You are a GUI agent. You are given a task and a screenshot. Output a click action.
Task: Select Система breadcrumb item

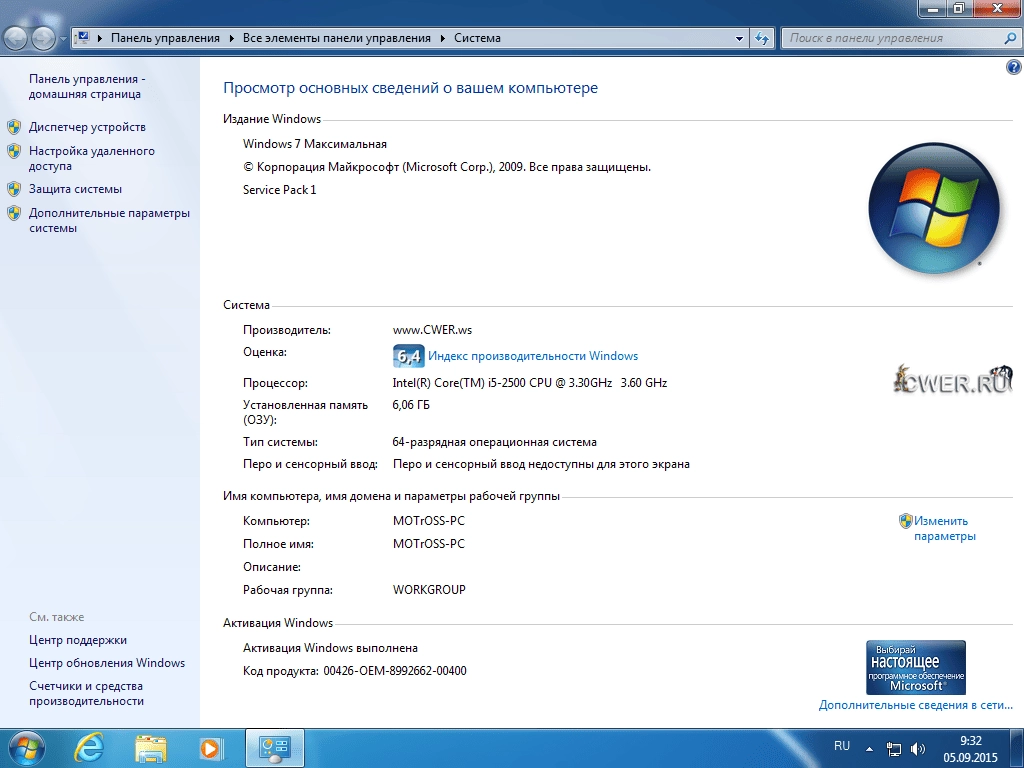coord(477,38)
